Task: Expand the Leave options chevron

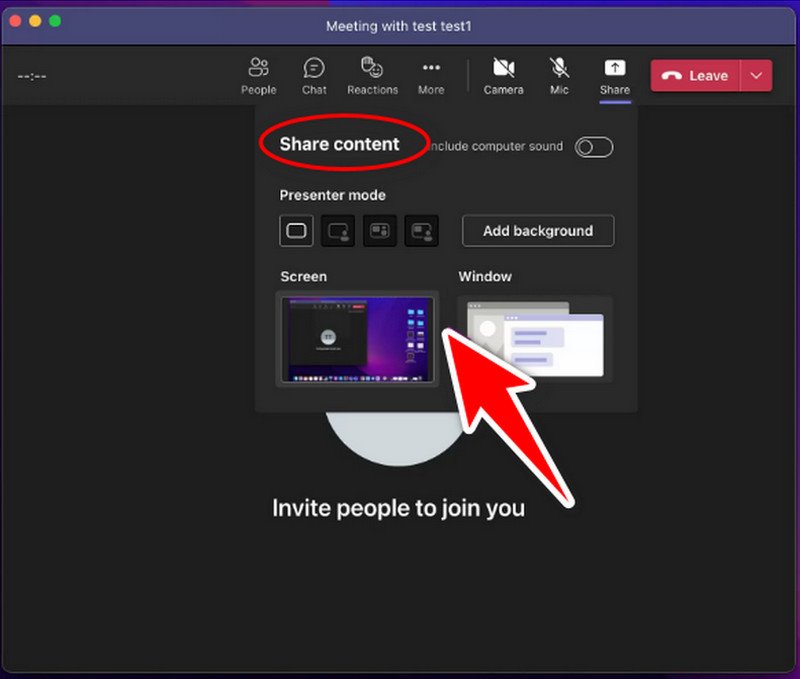Action: [x=757, y=76]
